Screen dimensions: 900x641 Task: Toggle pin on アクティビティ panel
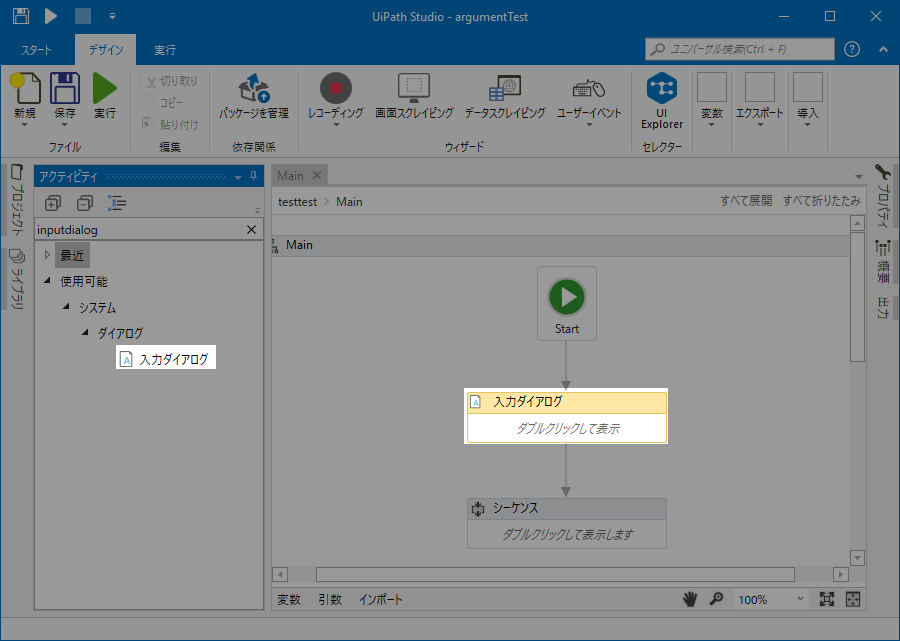pyautogui.click(x=253, y=176)
